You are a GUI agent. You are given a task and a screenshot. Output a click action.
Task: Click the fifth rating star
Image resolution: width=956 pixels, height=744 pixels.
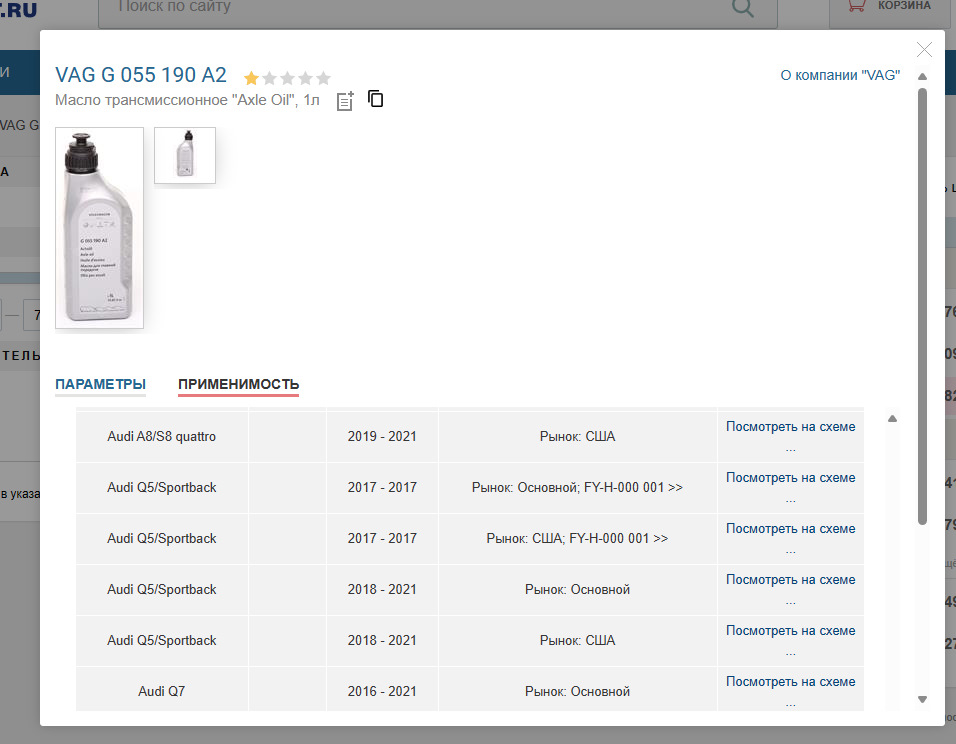tap(324, 78)
